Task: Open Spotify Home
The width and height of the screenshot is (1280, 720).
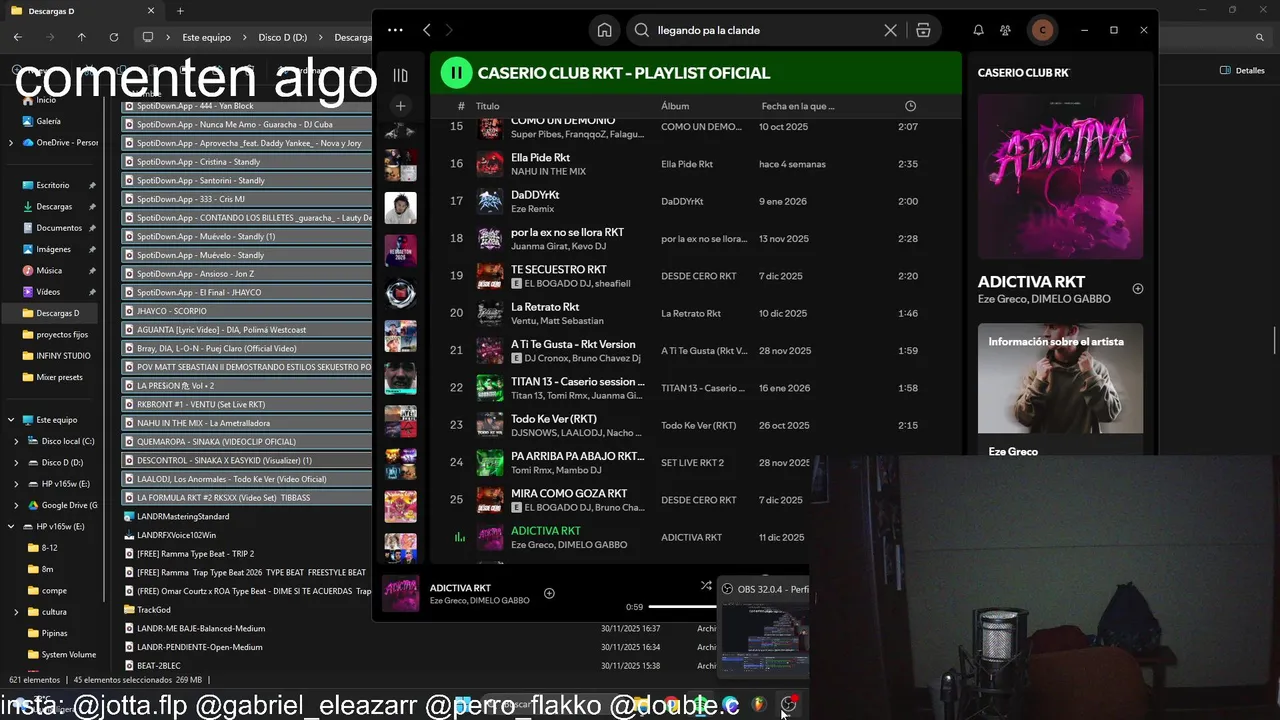Action: [x=605, y=30]
